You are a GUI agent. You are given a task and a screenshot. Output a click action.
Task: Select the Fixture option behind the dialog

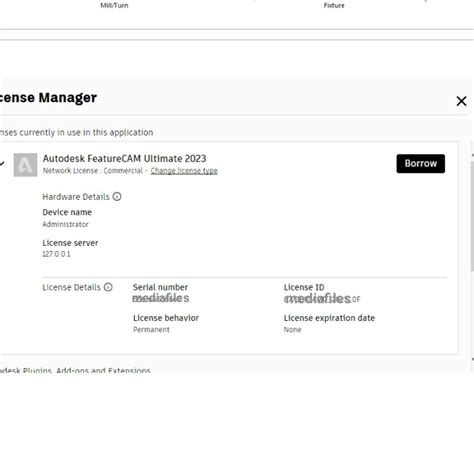(x=334, y=5)
